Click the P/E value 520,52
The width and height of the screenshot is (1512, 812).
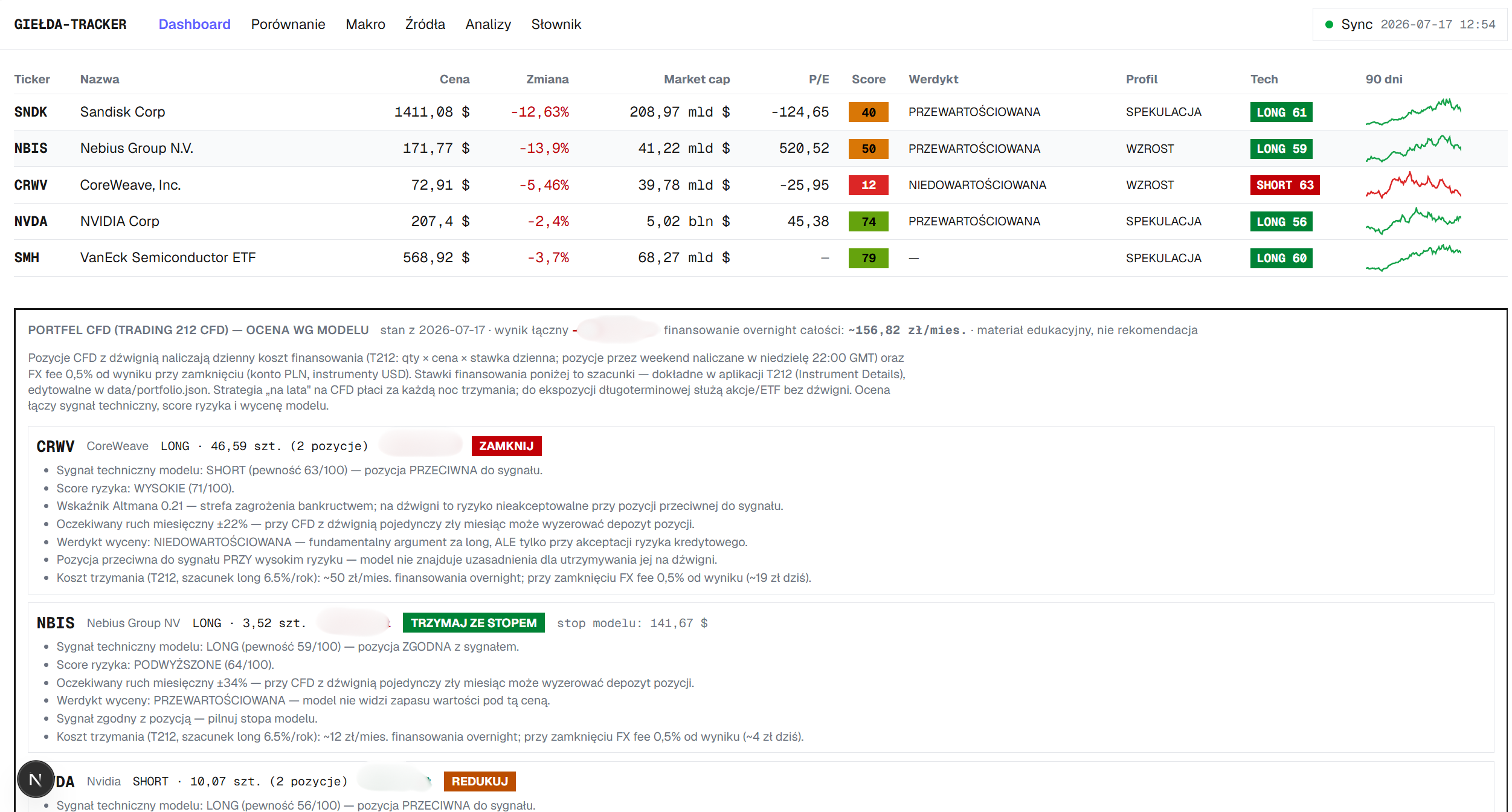click(804, 148)
